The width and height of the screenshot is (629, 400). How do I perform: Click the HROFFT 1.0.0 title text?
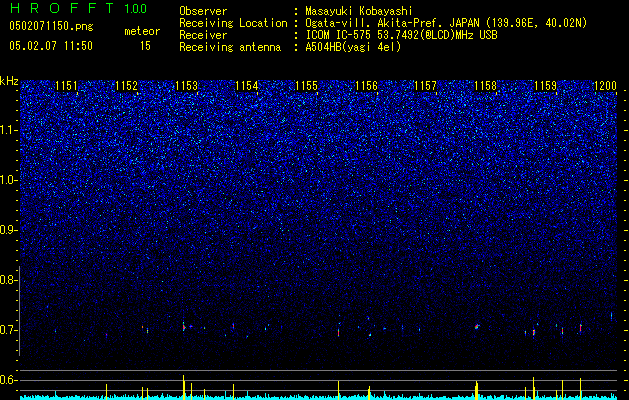point(79,8)
